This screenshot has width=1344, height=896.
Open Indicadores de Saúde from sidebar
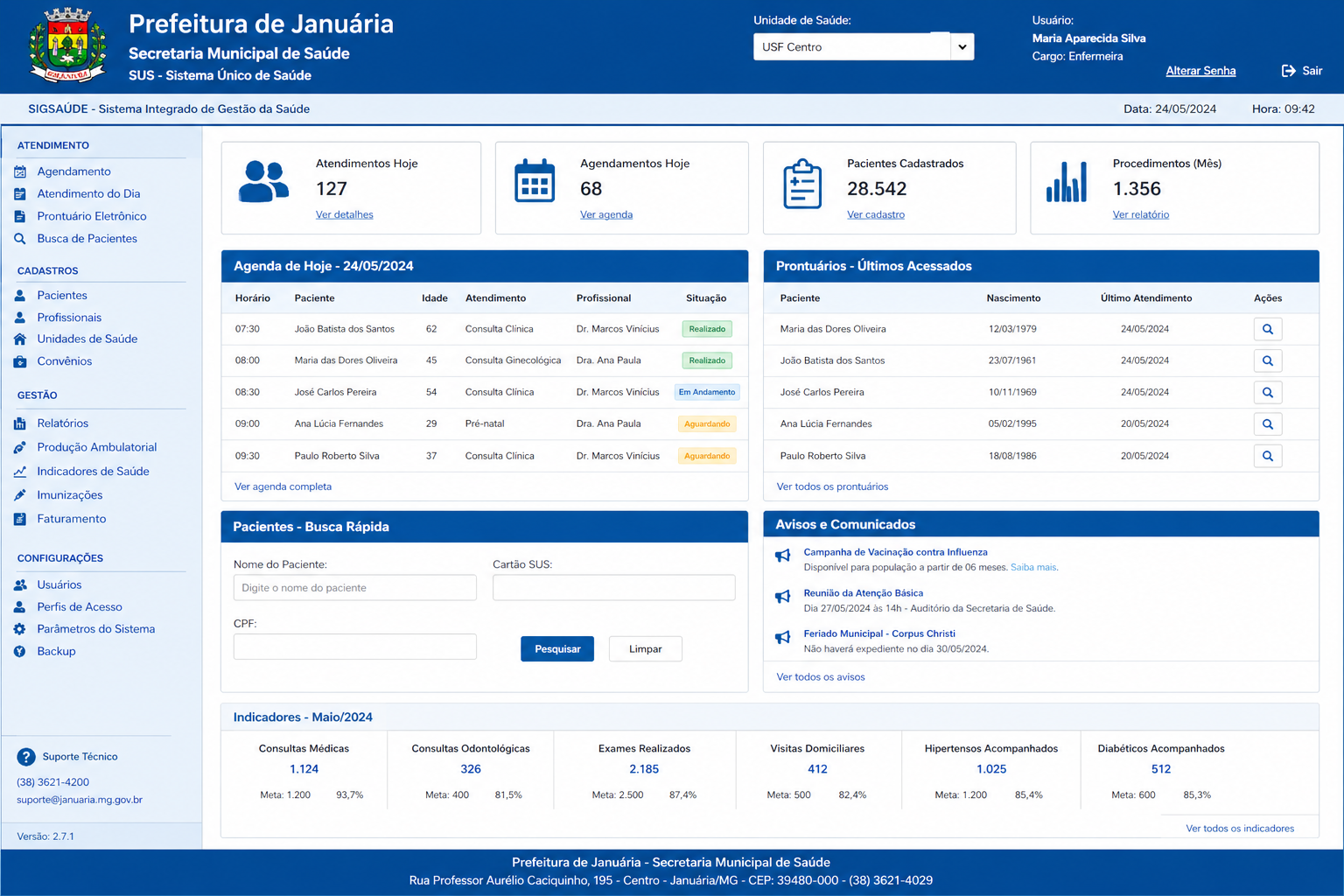93,472
